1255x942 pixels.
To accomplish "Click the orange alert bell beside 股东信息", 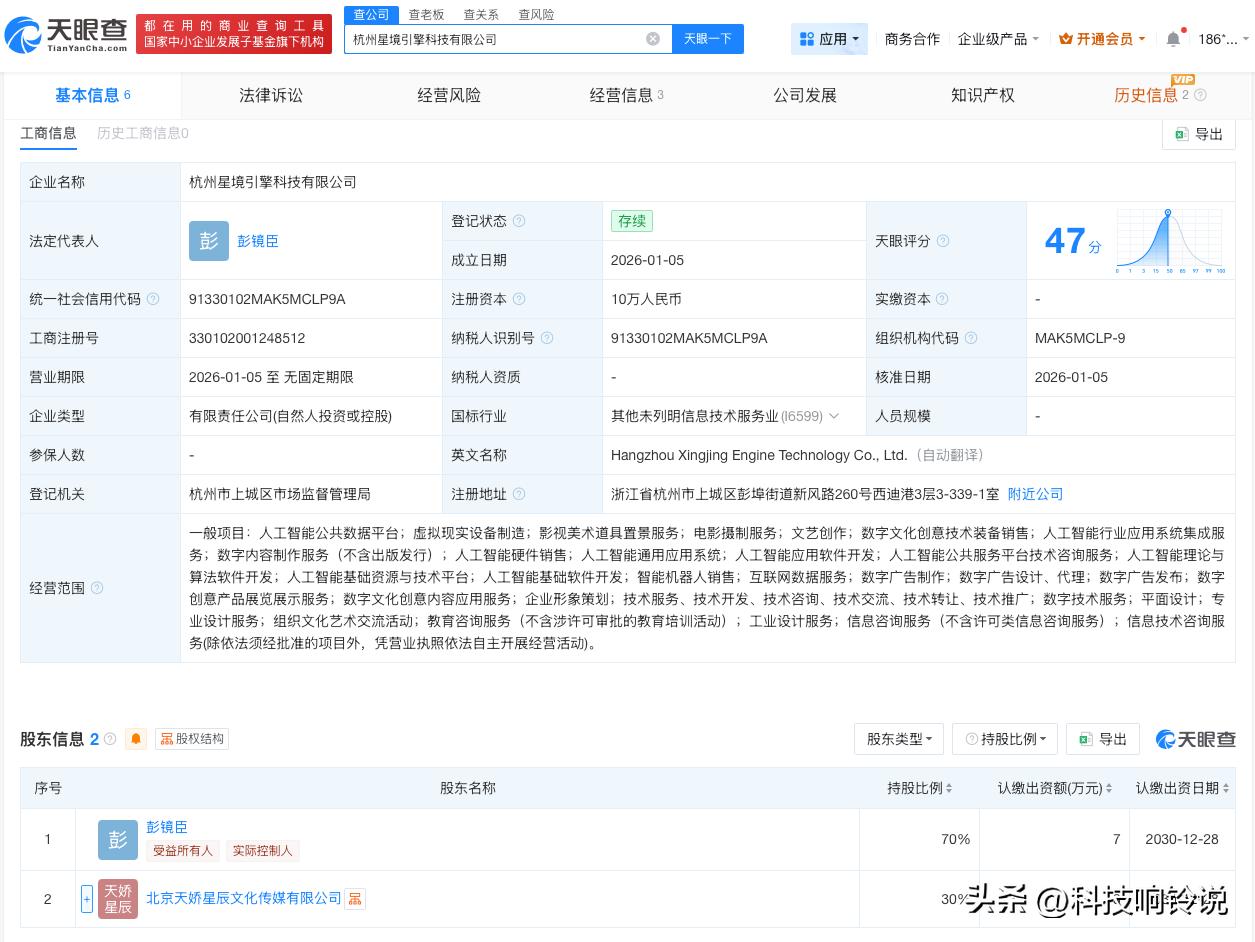I will tap(136, 739).
